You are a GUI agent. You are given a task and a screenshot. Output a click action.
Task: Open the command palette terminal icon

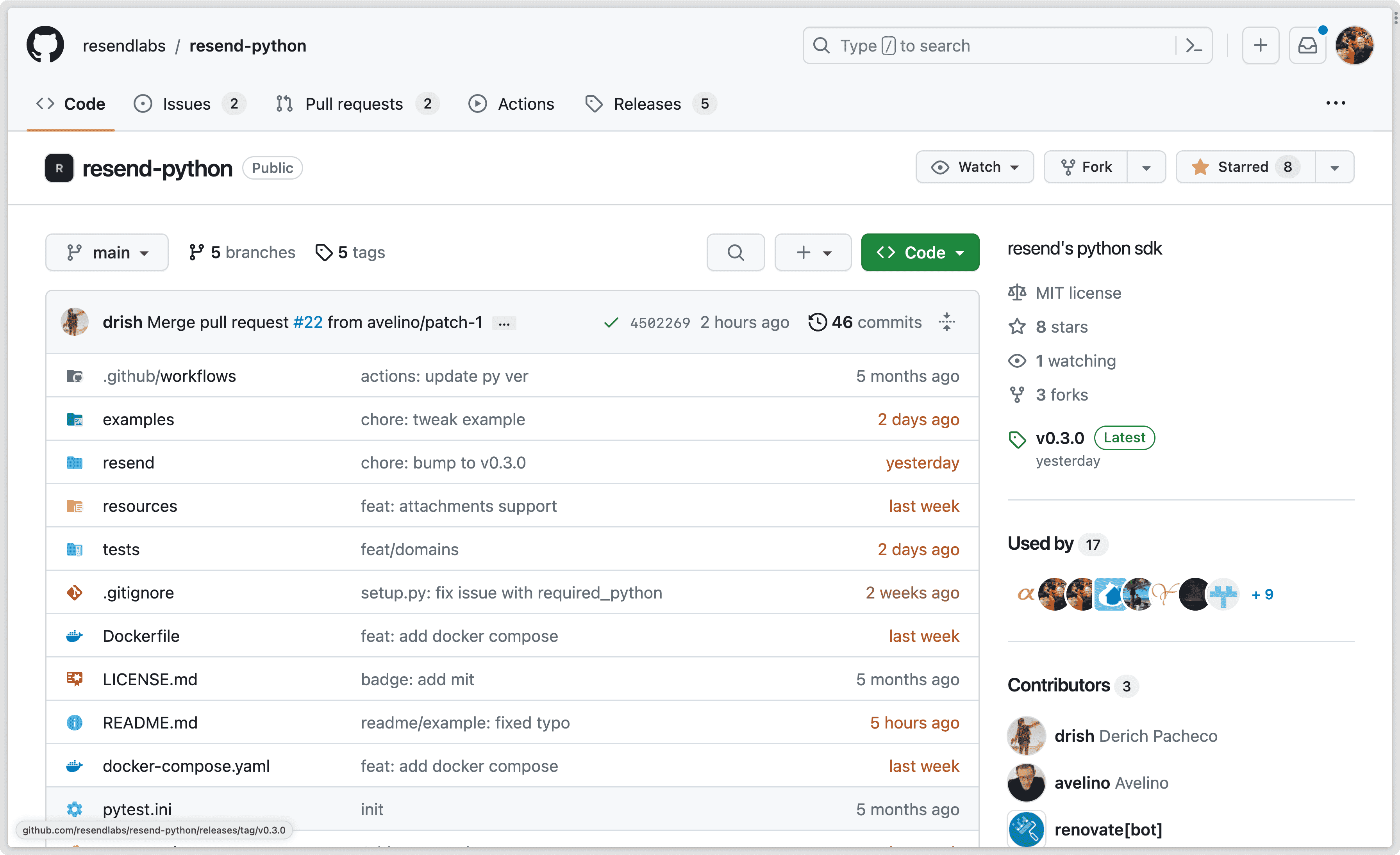(1194, 45)
